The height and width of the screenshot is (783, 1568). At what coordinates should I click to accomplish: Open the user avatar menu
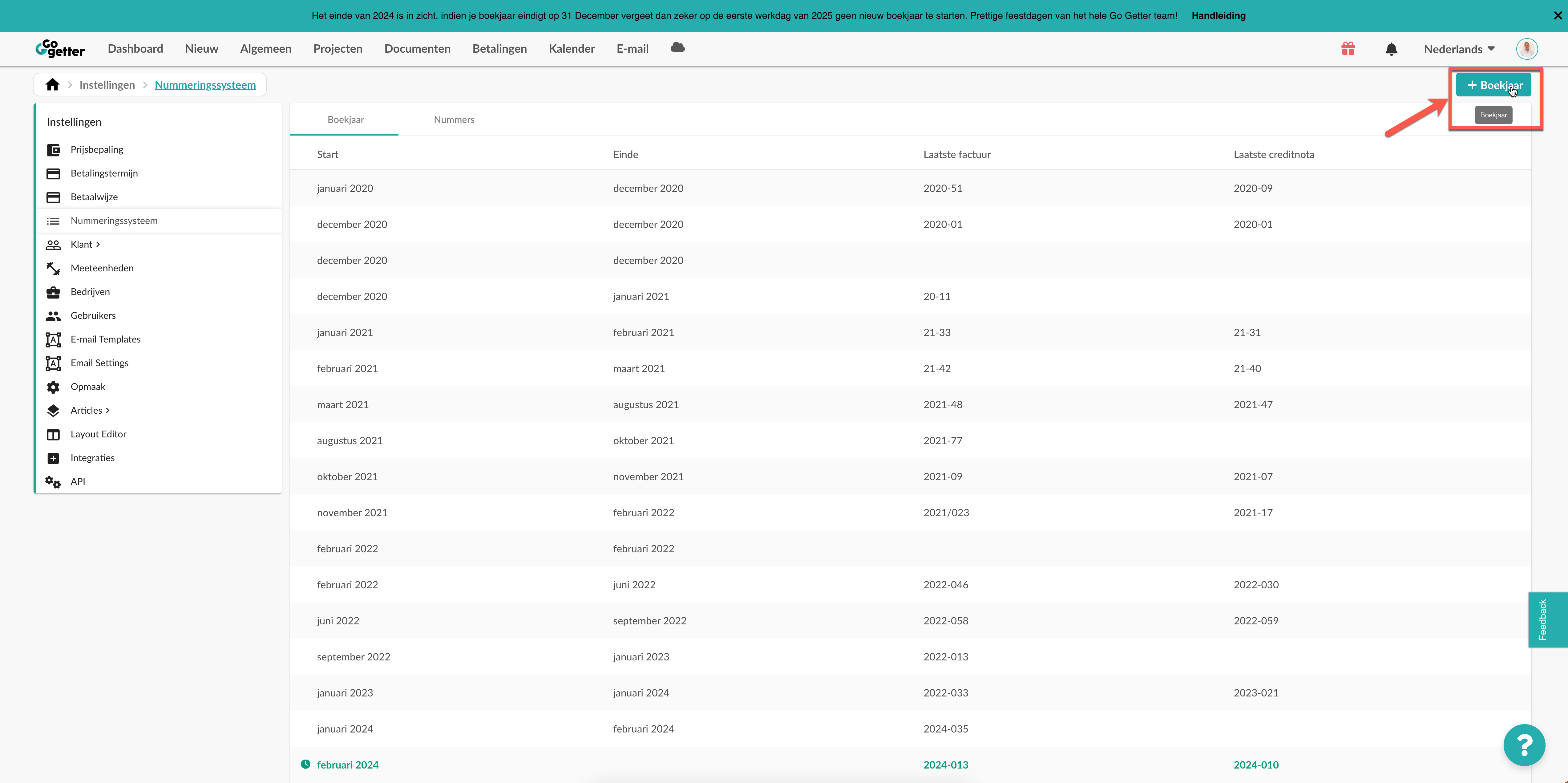point(1527,49)
